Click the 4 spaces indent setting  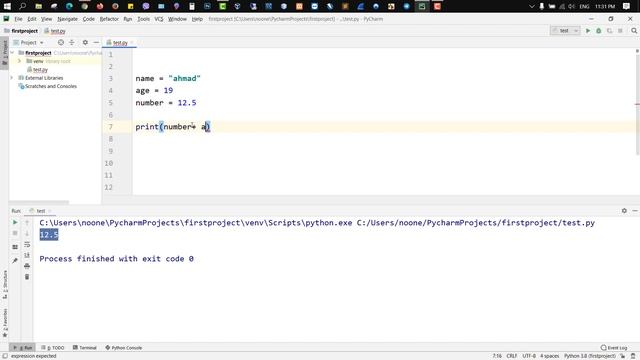550,356
